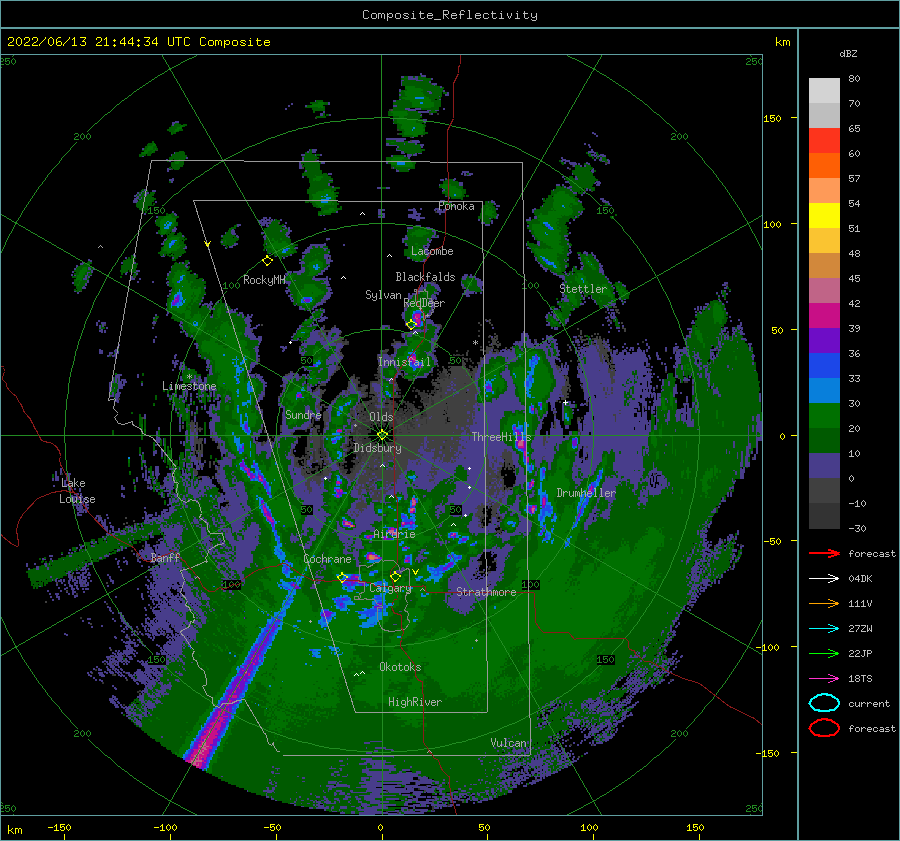Click the purple 36–39 dBZ swatch

click(x=824, y=340)
